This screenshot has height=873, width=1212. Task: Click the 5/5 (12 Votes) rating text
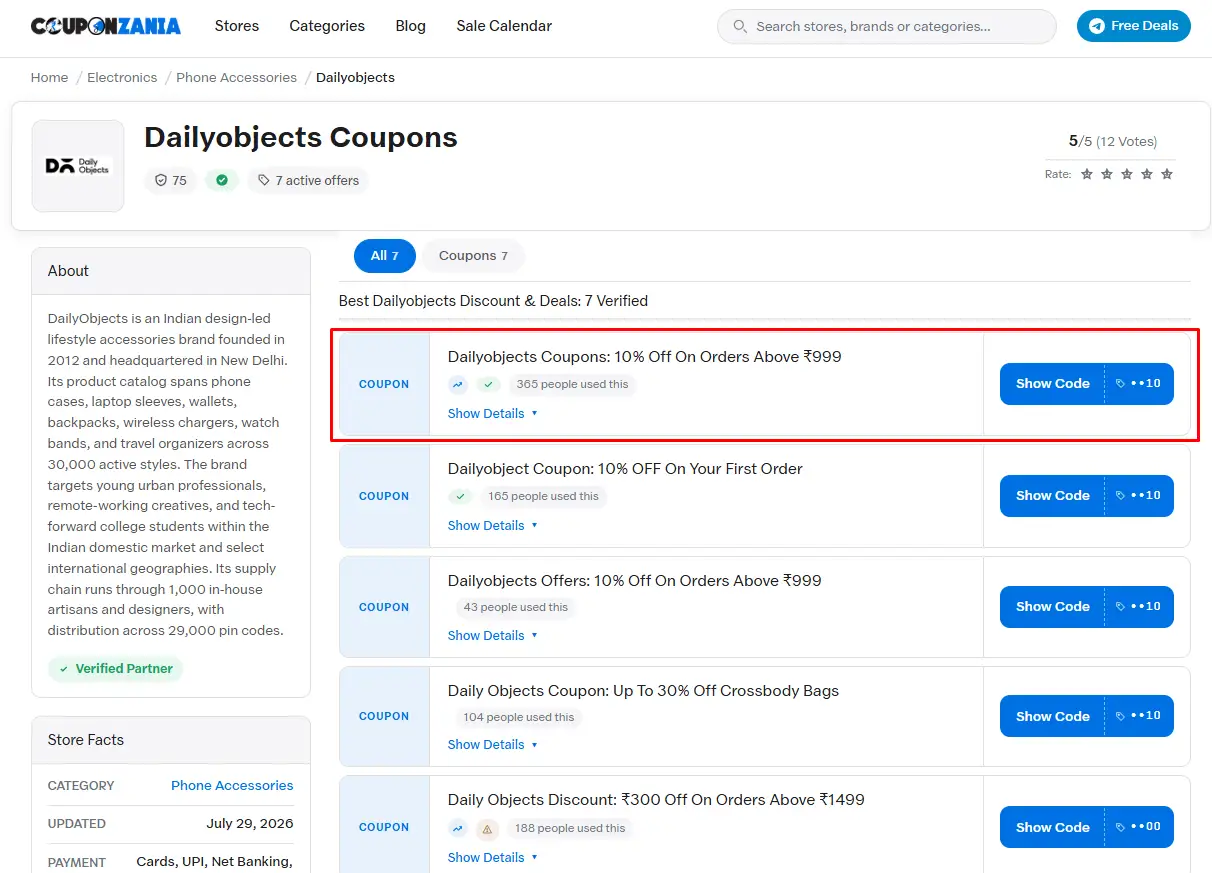click(x=1113, y=141)
